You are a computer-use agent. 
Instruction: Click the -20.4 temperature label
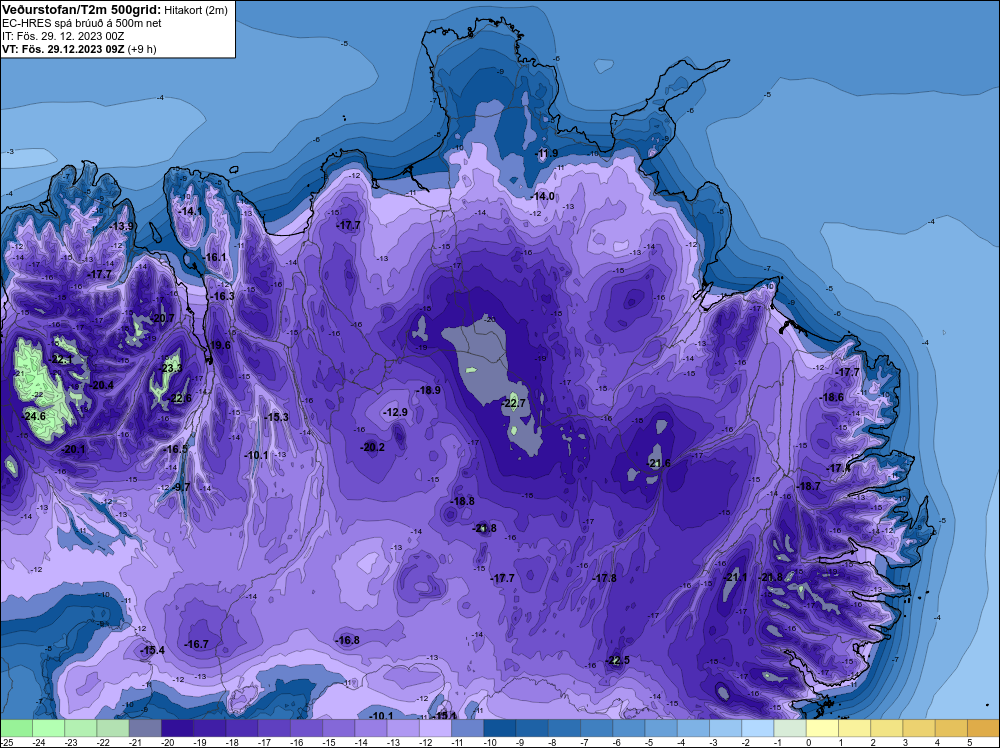pyautogui.click(x=102, y=385)
